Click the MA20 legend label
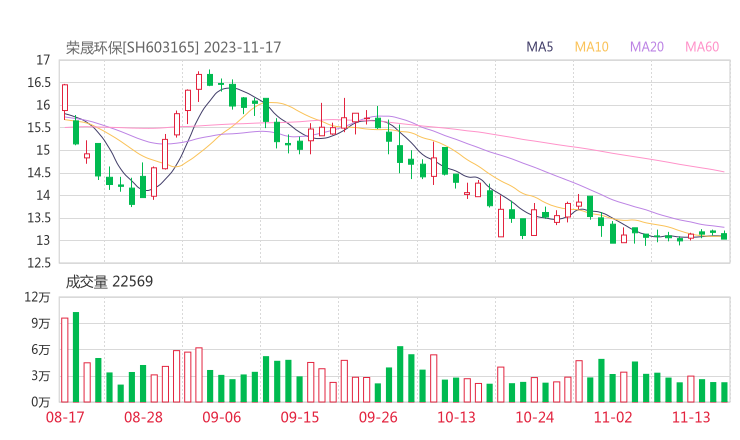Image resolution: width=740 pixels, height=440 pixels. (647, 47)
